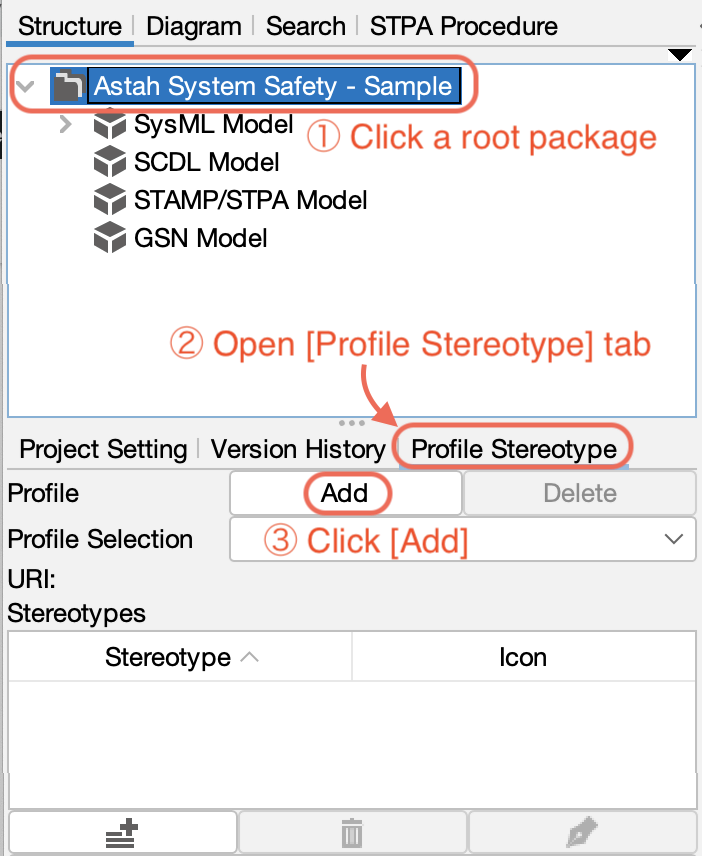Select the GSN Model tree item
The height and width of the screenshot is (856, 702).
(x=200, y=238)
